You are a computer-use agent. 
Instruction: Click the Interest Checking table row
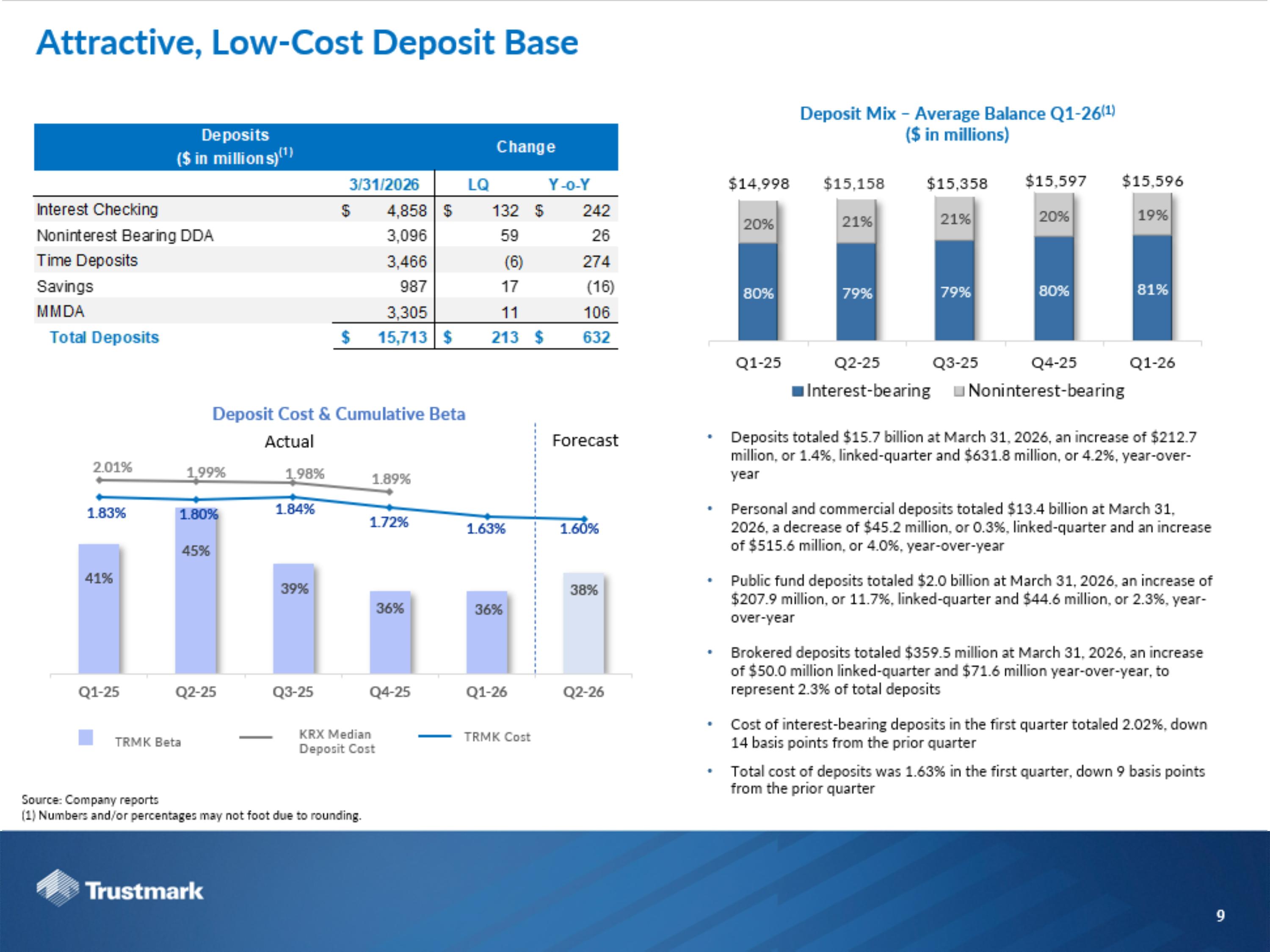point(97,209)
